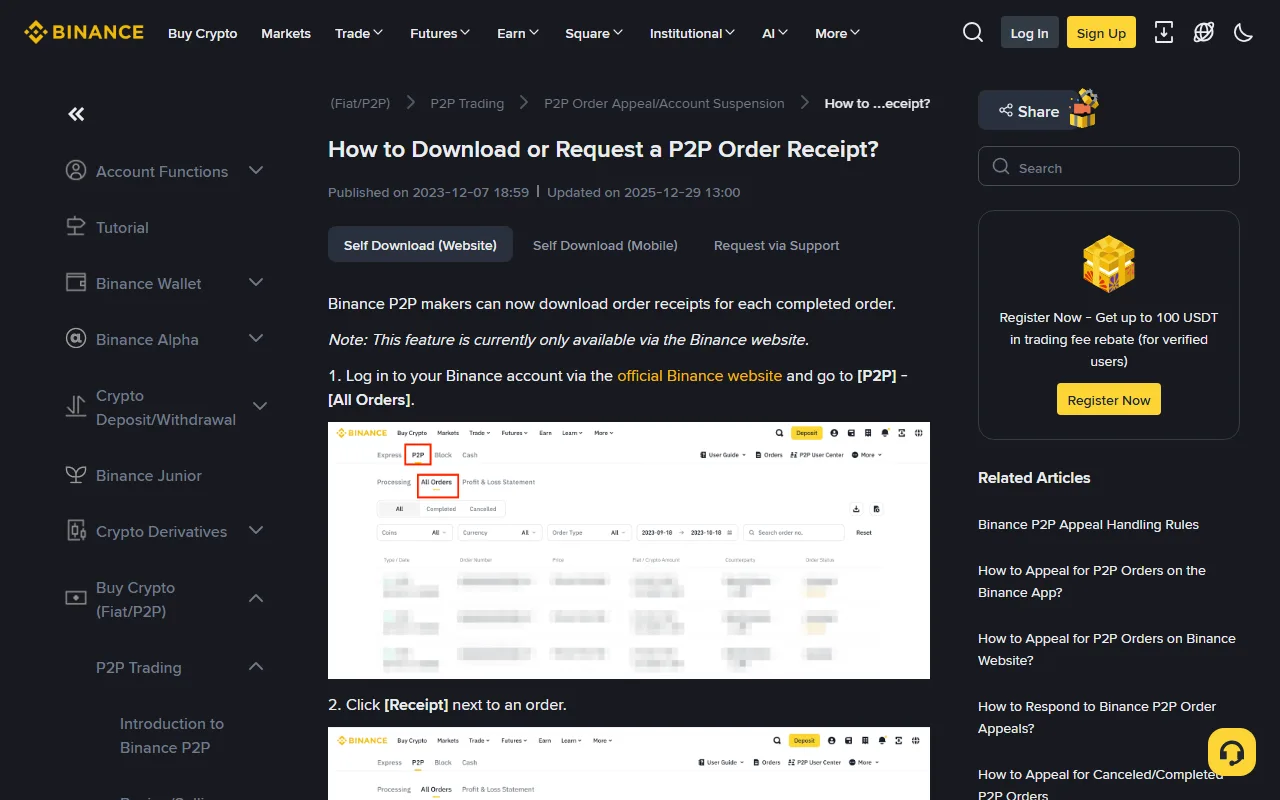Click the P2P Order Appeal/Account Suspension breadcrumb
The height and width of the screenshot is (800, 1280).
pyautogui.click(x=664, y=103)
